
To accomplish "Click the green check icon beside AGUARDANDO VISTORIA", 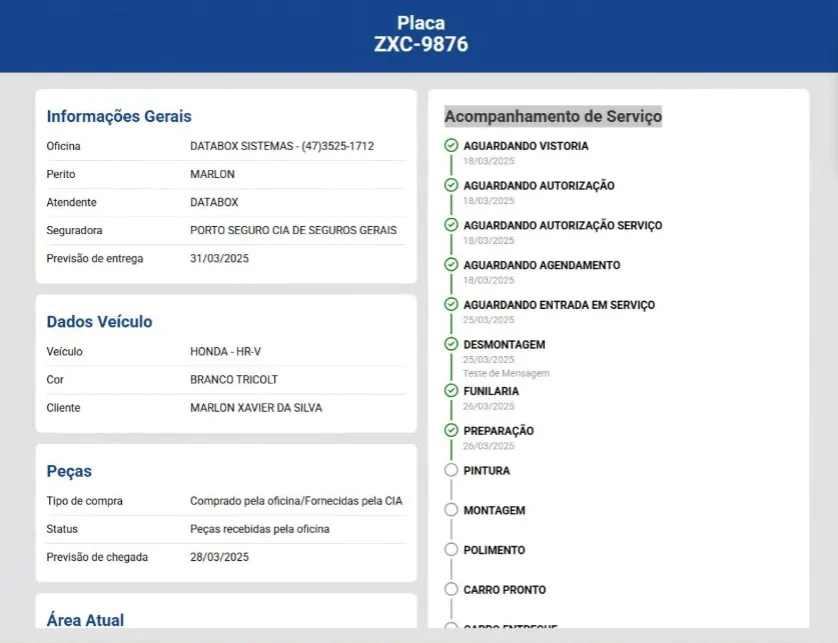I will pyautogui.click(x=451, y=146).
